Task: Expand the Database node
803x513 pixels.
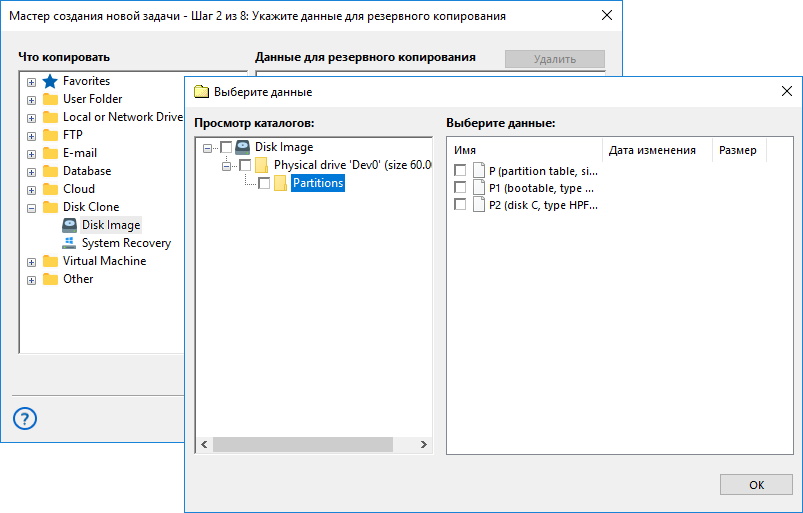Action: pos(31,172)
